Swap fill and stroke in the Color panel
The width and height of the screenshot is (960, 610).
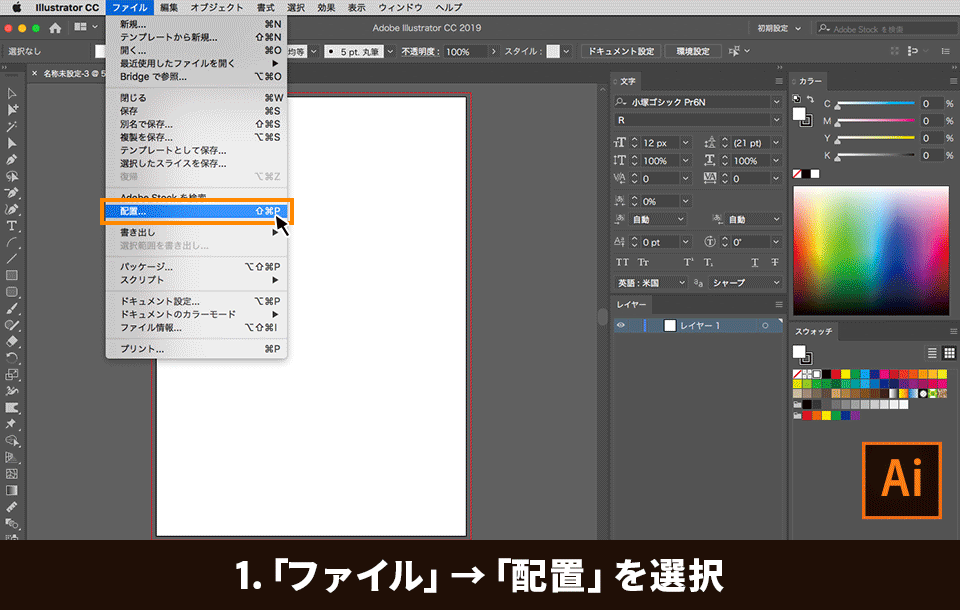(808, 98)
